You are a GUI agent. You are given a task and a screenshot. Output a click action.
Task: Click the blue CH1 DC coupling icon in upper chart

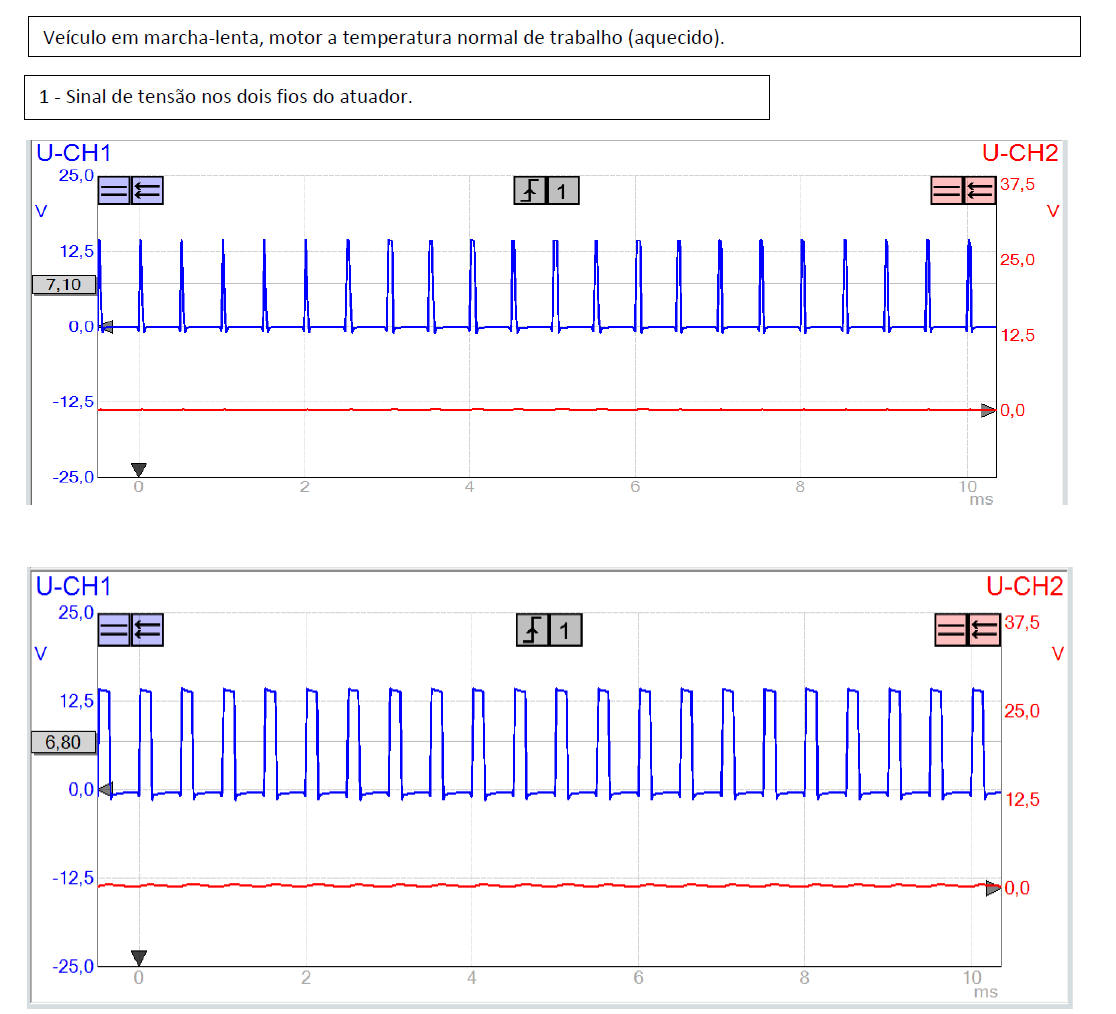coord(114,190)
